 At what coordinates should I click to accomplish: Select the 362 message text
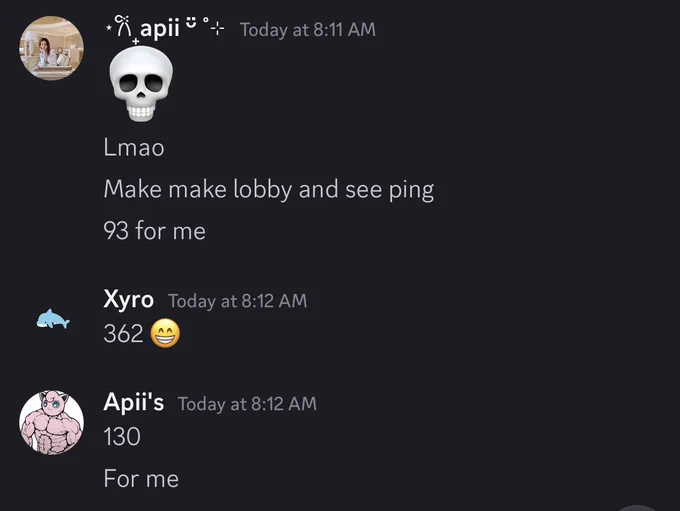click(x=124, y=334)
